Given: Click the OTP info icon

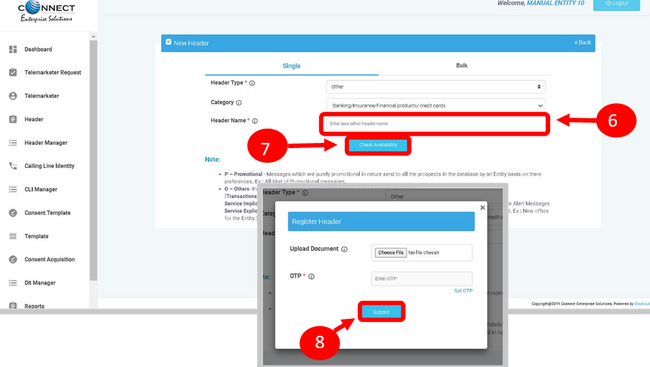Looking at the screenshot, I should click(311, 276).
